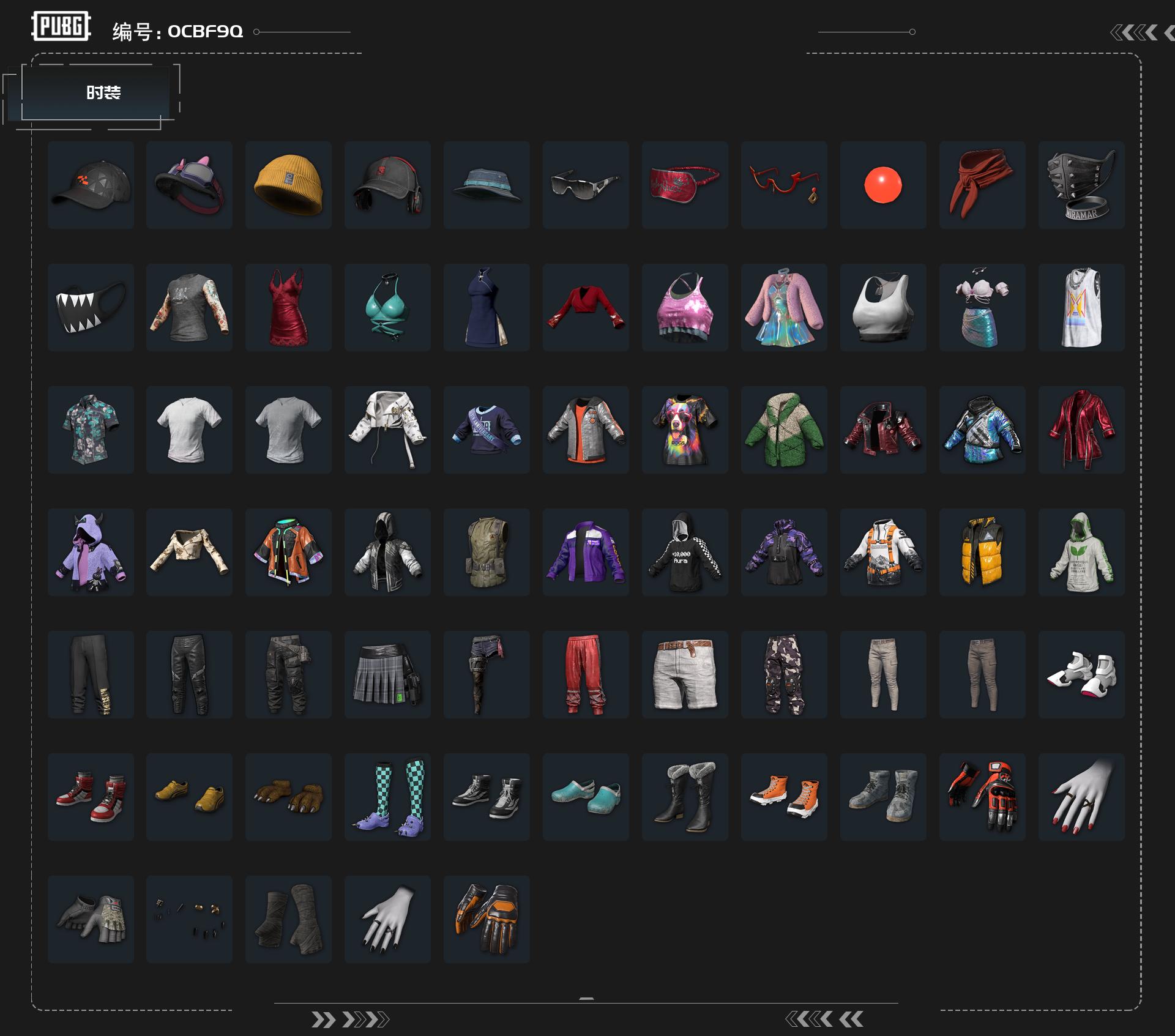
Task: Click the left chevrons at top right
Action: pos(1142,32)
